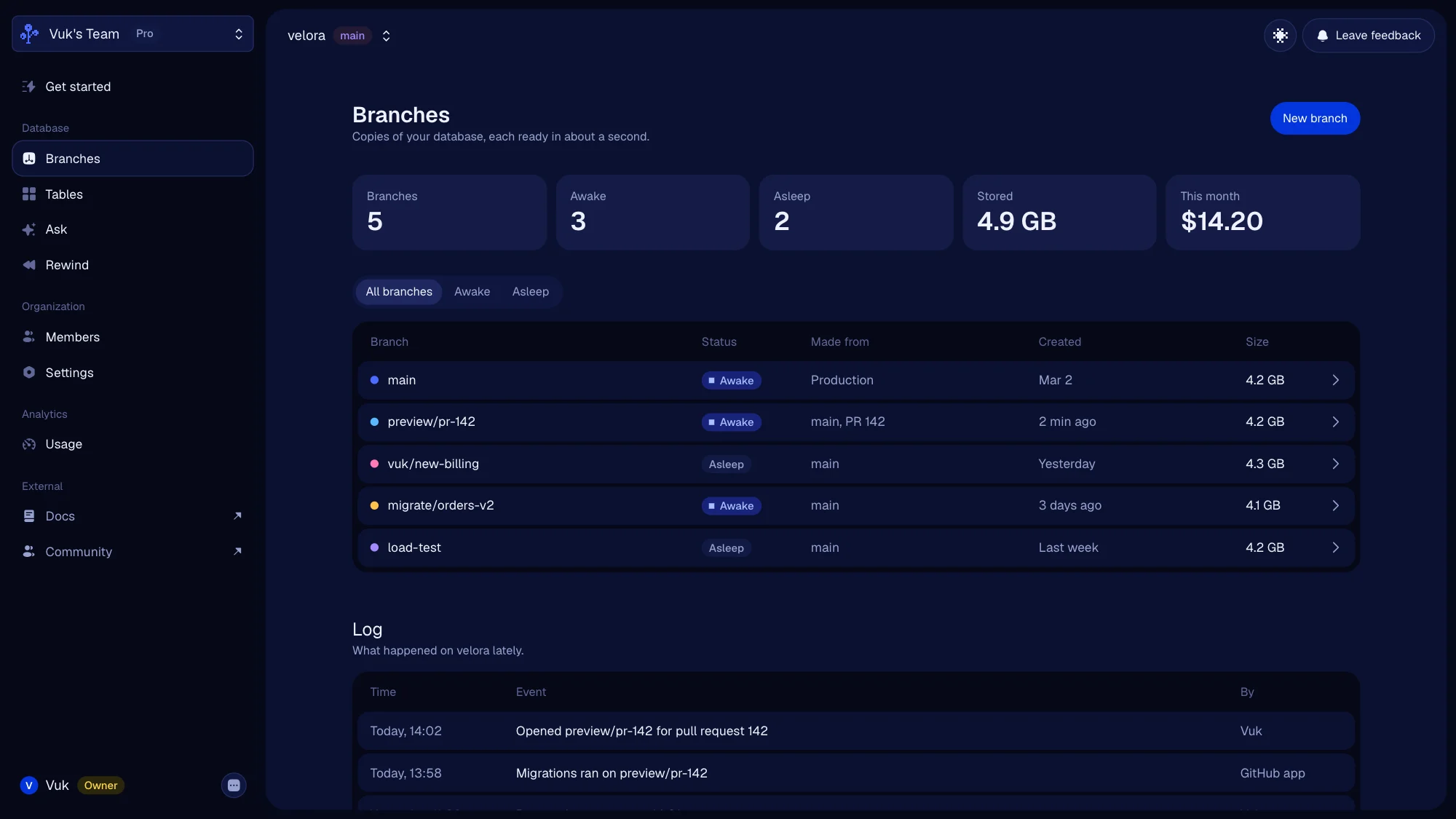Click the Get started lightning icon
Image resolution: width=1456 pixels, height=819 pixels.
click(x=29, y=87)
